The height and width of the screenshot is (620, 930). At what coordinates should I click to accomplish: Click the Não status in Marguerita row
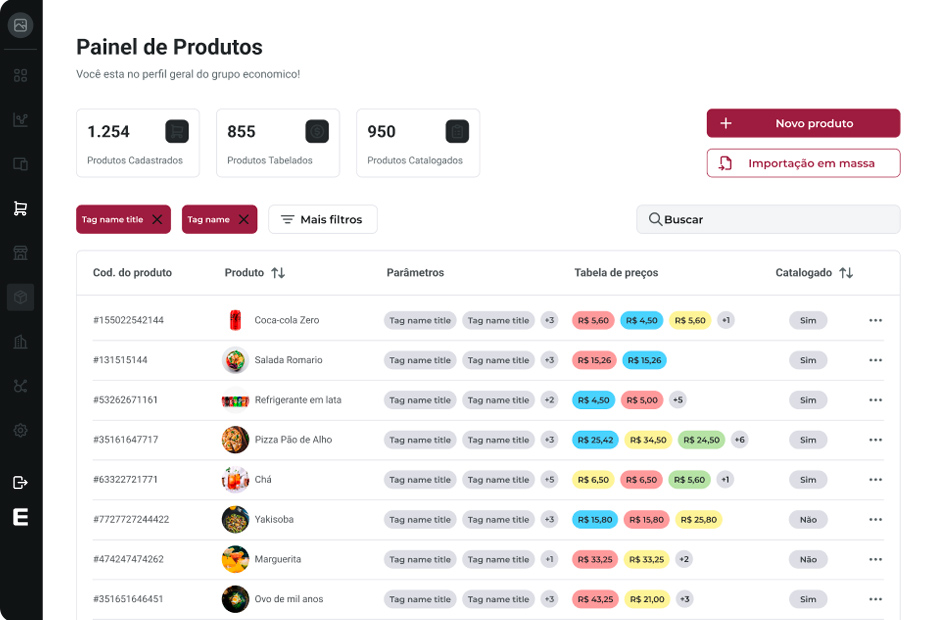(808, 559)
